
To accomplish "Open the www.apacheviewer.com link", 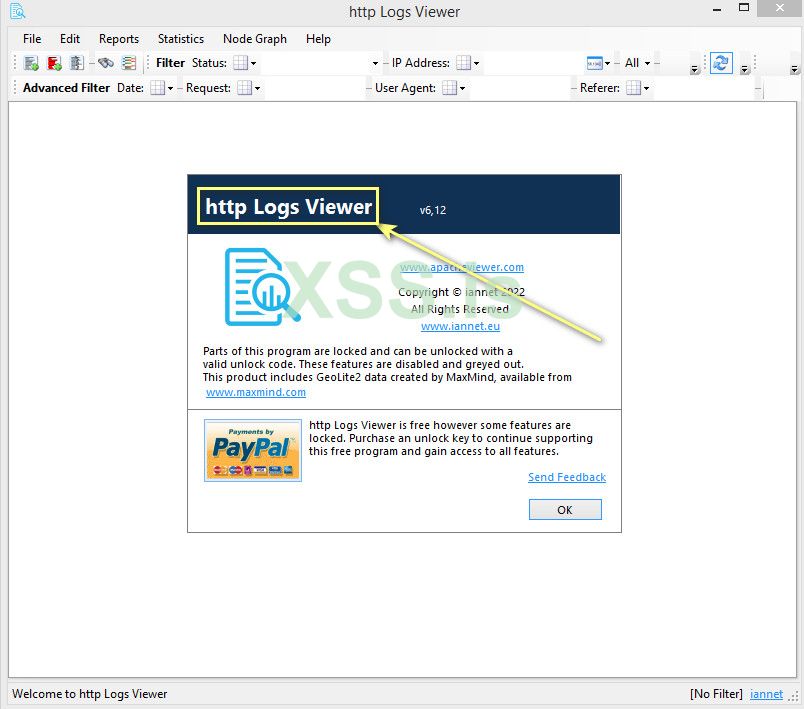I will pos(462,267).
